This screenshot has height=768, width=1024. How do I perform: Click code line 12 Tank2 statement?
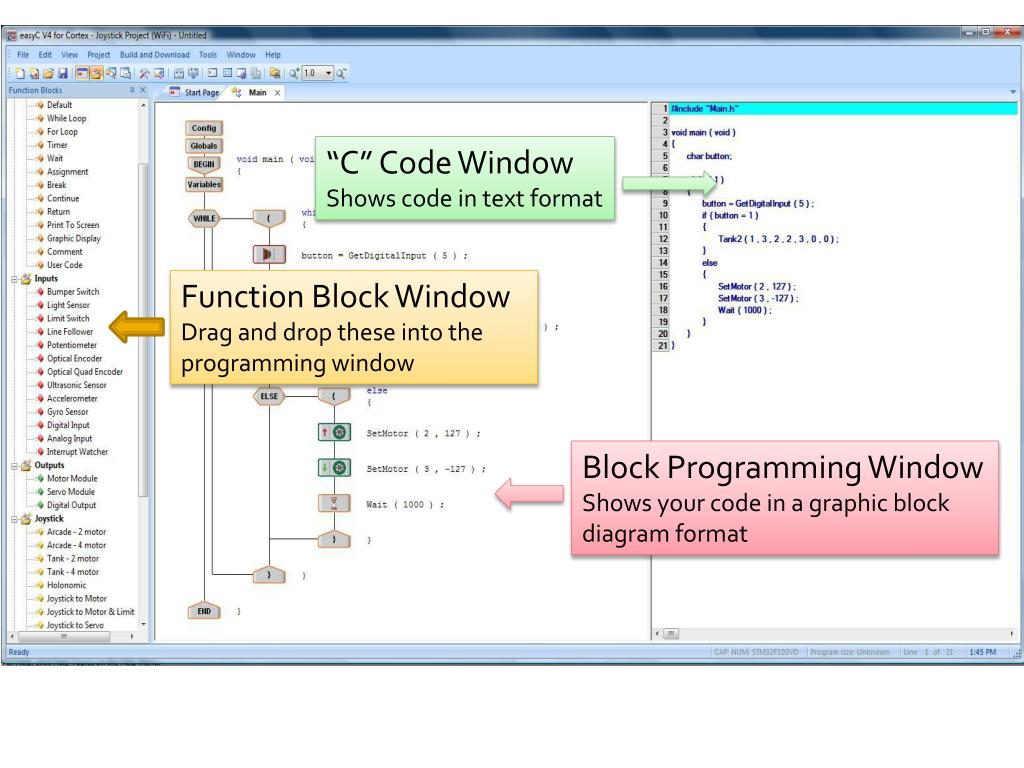pos(778,239)
